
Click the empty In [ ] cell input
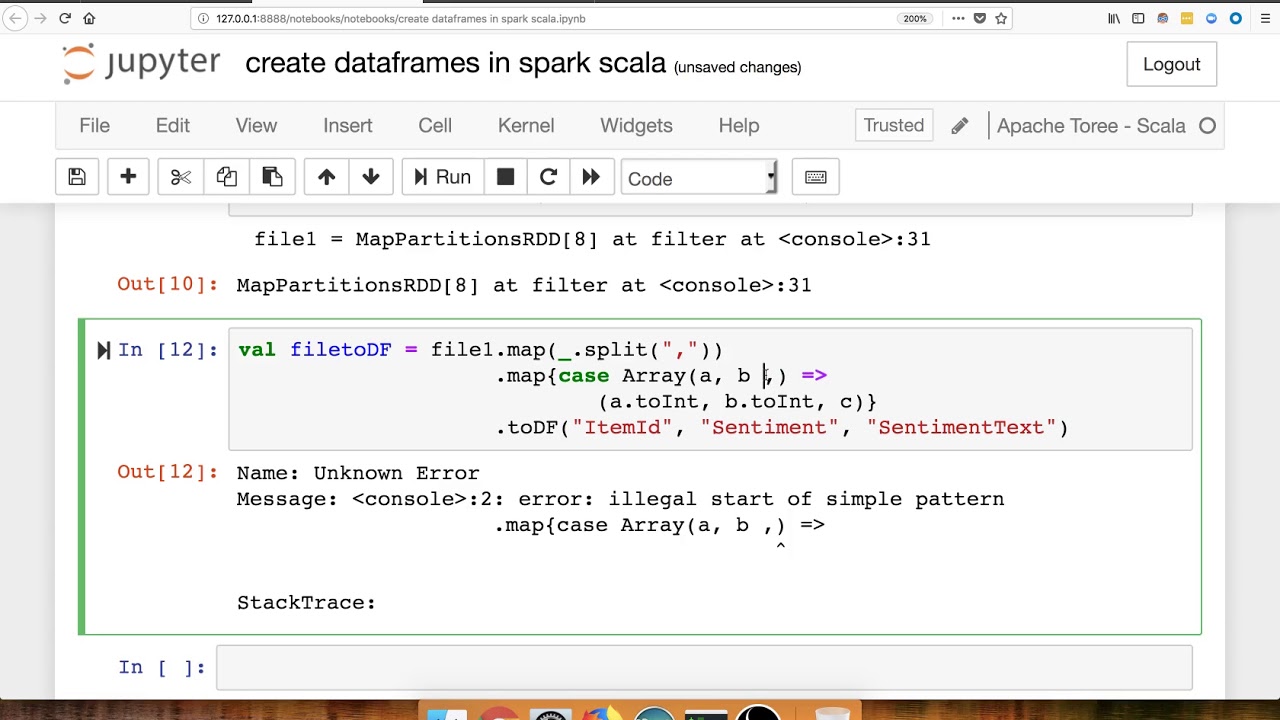click(x=704, y=667)
